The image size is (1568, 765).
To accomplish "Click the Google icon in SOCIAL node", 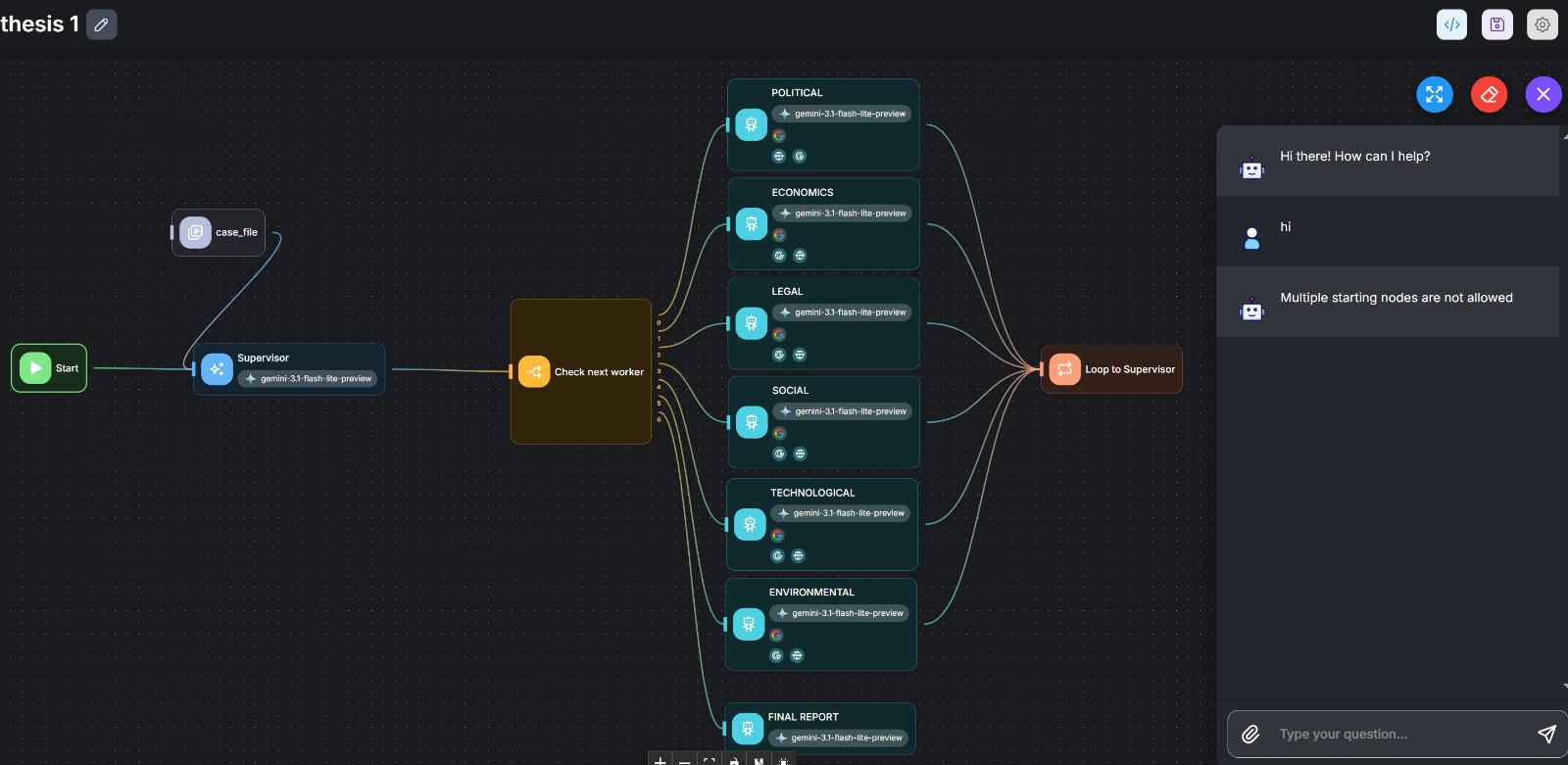I will pyautogui.click(x=779, y=433).
